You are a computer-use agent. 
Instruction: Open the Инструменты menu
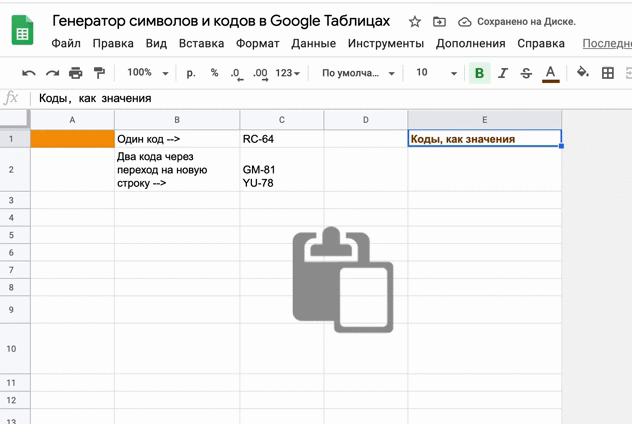click(x=386, y=44)
